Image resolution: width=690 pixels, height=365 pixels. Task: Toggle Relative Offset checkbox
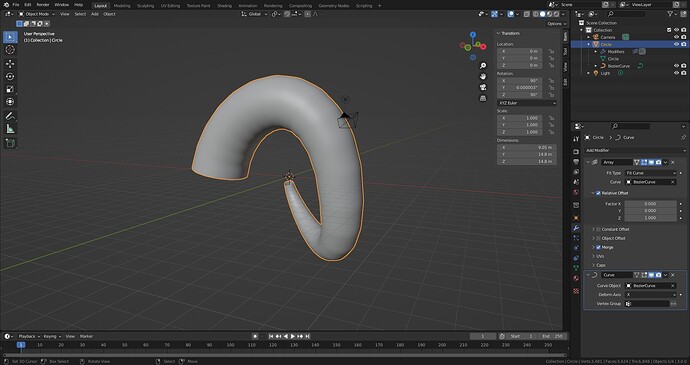click(x=598, y=193)
